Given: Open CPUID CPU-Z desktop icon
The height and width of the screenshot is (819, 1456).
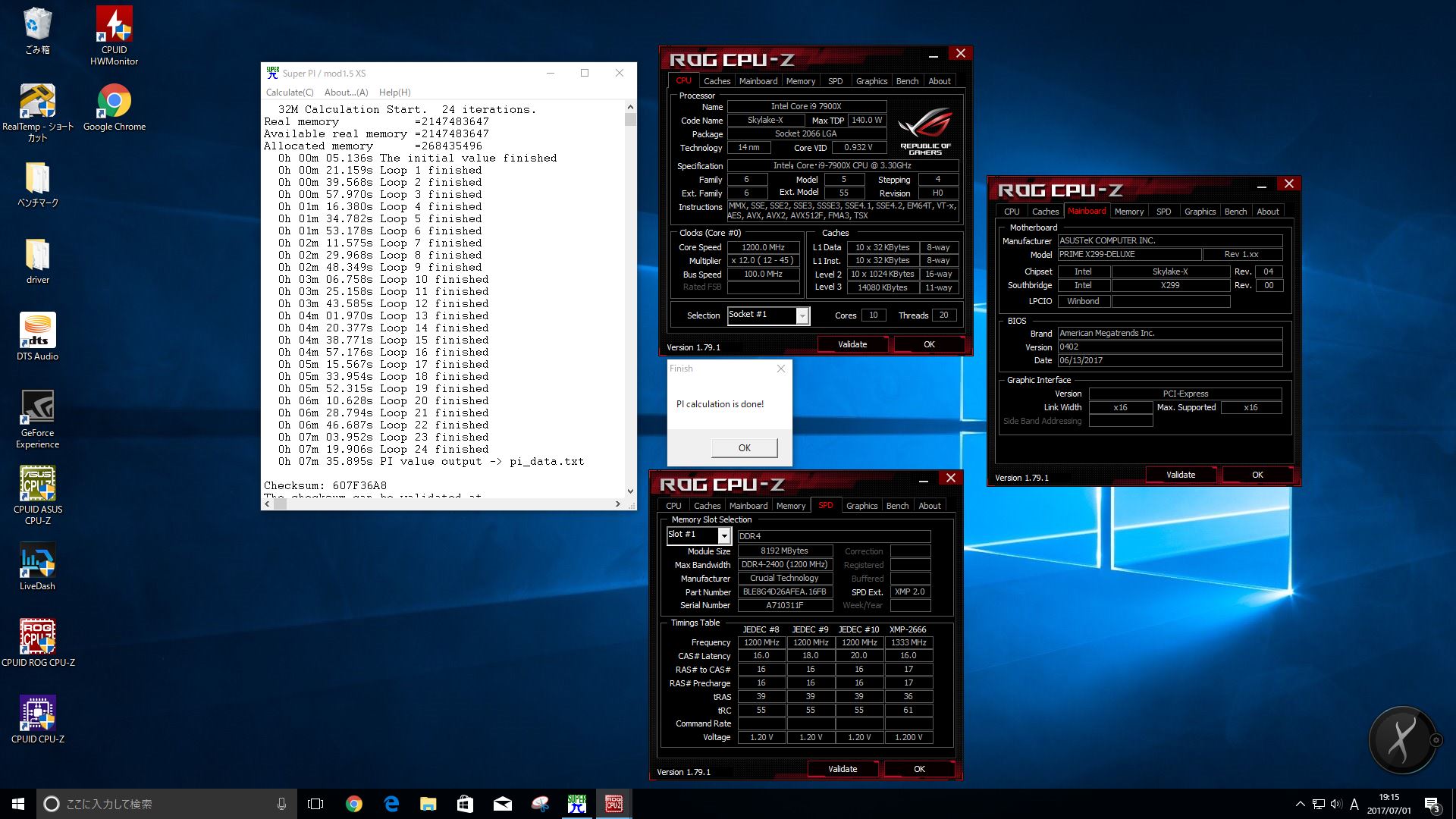Looking at the screenshot, I should (x=37, y=719).
